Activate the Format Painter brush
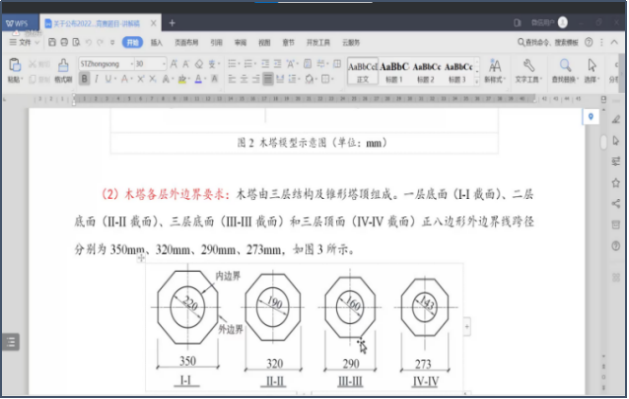629x399 pixels. (63, 65)
